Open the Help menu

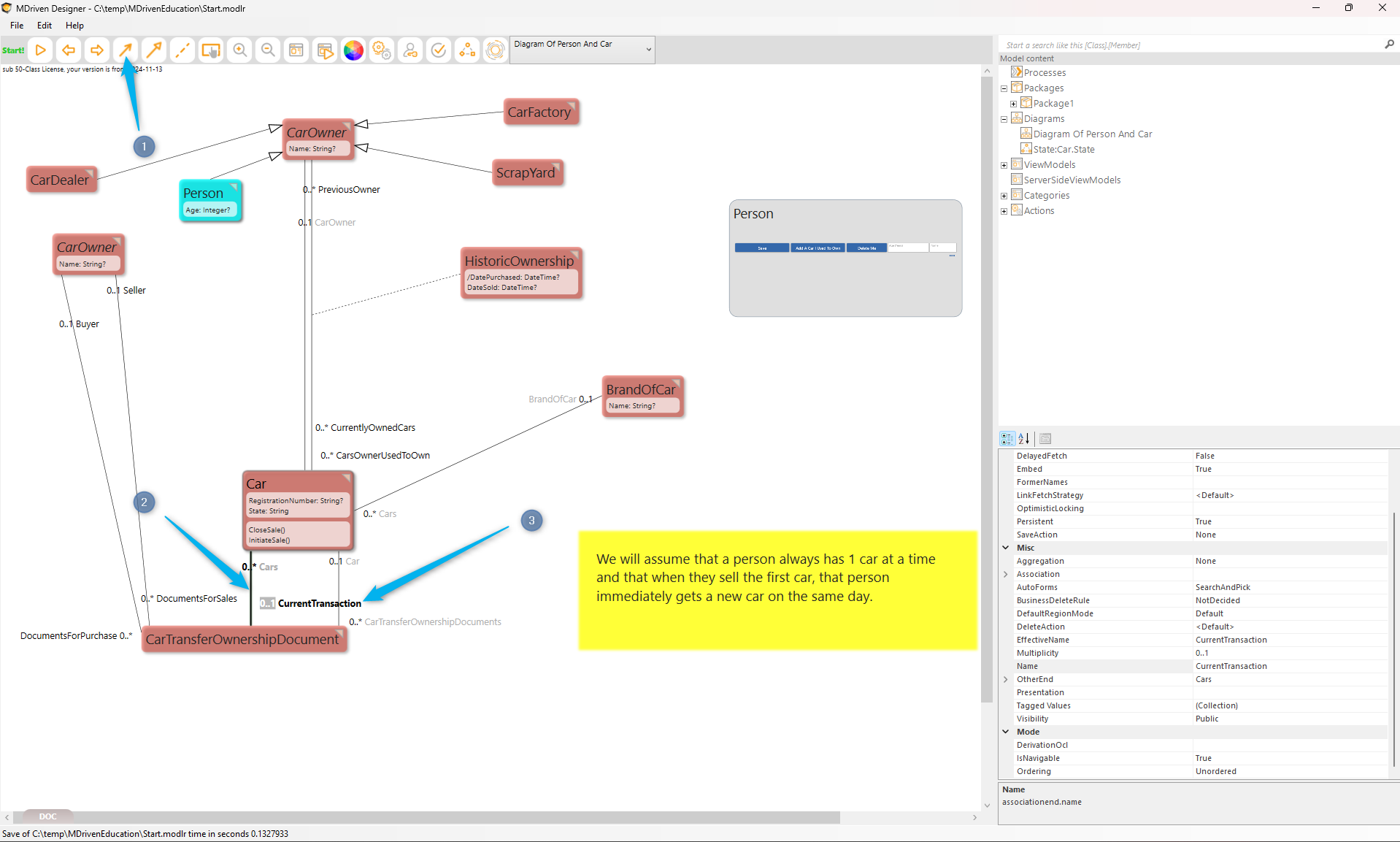tap(74, 26)
